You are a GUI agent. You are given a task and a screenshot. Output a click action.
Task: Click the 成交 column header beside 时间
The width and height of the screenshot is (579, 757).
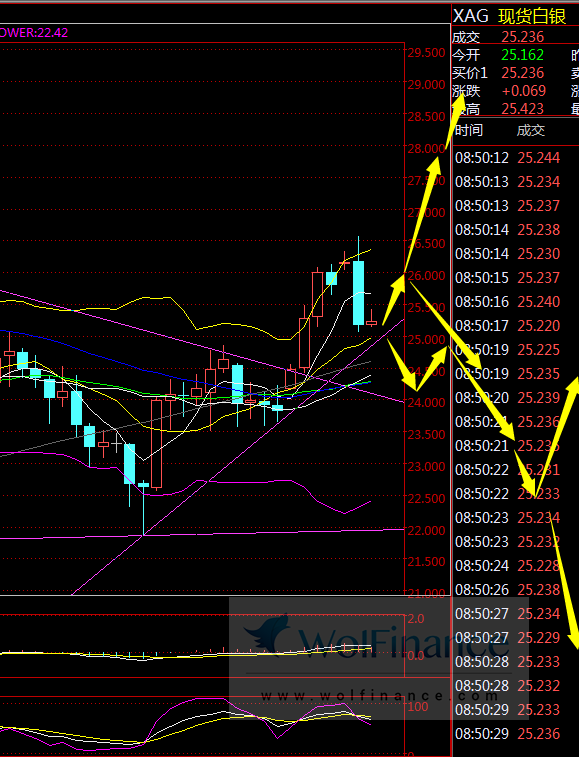tap(531, 130)
